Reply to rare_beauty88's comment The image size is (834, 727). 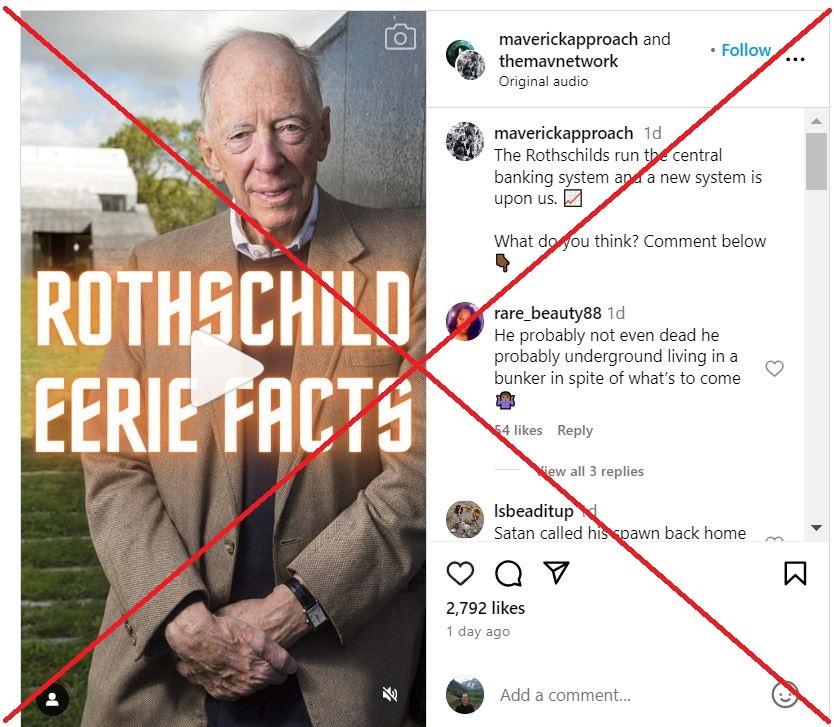point(575,430)
